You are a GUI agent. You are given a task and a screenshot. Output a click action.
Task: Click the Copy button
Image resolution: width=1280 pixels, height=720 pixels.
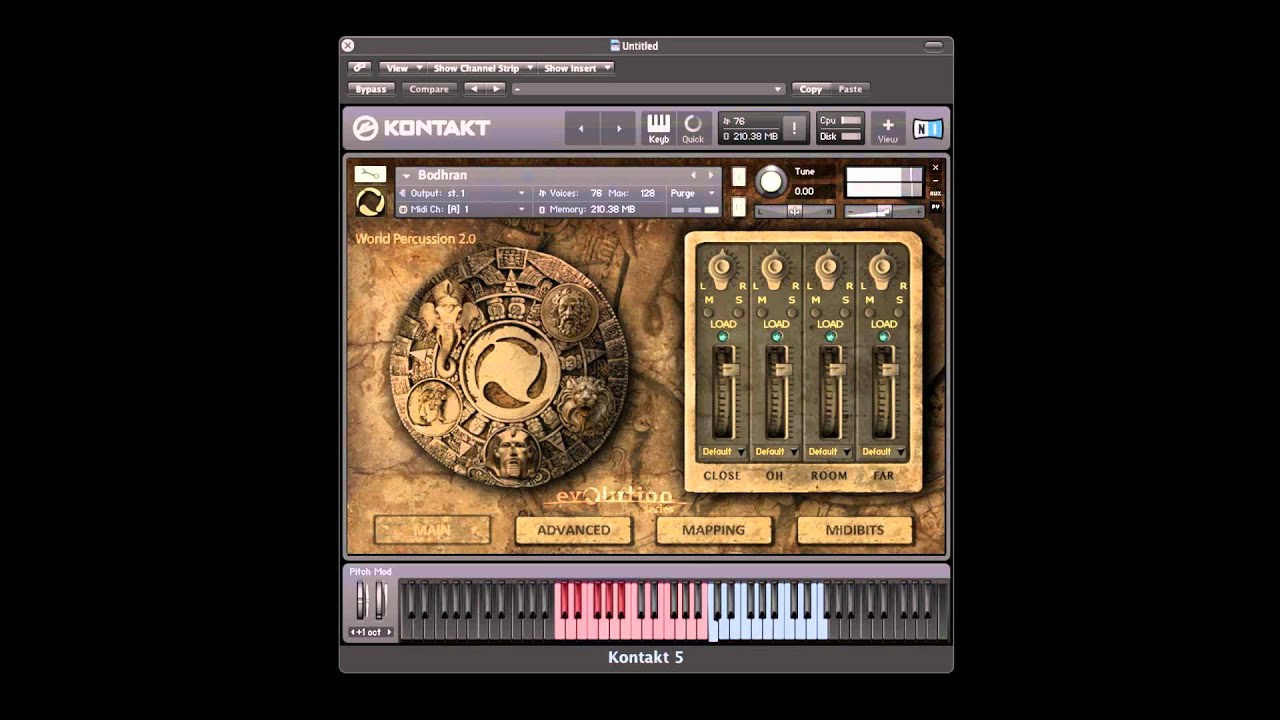[811, 89]
